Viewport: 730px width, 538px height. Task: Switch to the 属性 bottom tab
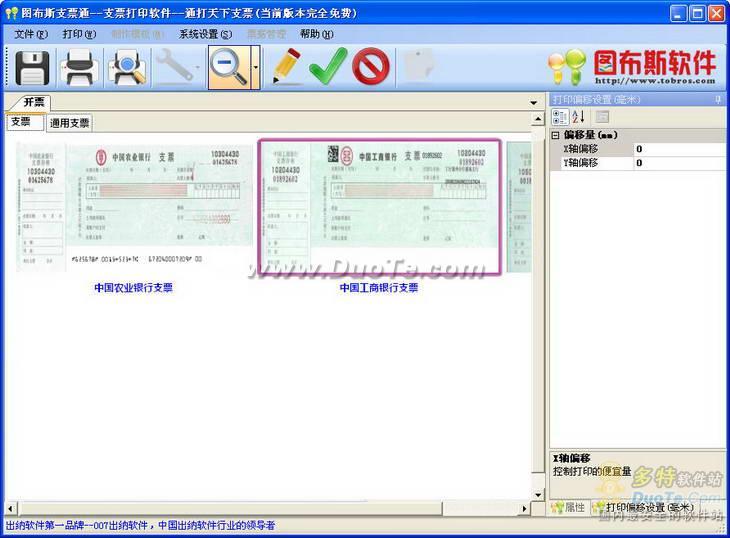pyautogui.click(x=568, y=508)
